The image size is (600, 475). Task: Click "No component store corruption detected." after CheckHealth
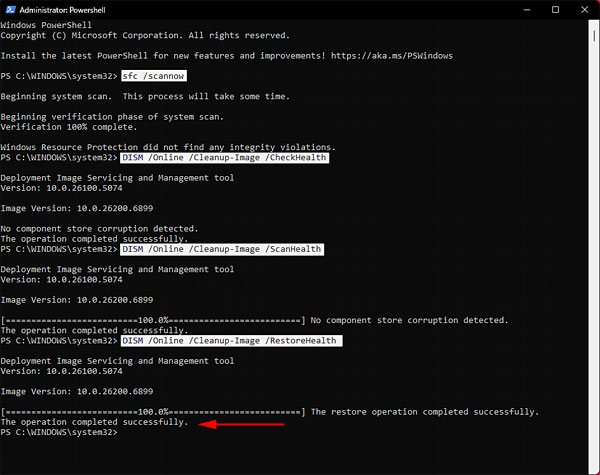click(99, 229)
